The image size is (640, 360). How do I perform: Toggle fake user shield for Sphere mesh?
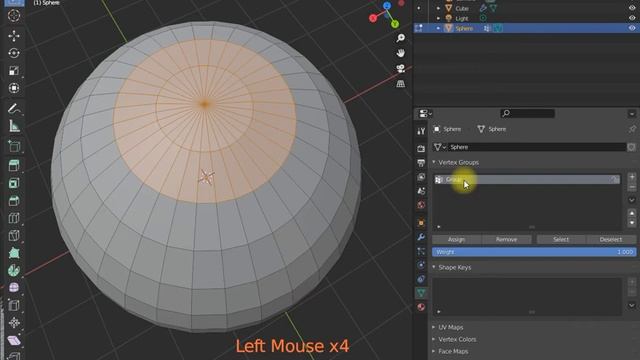point(631,147)
